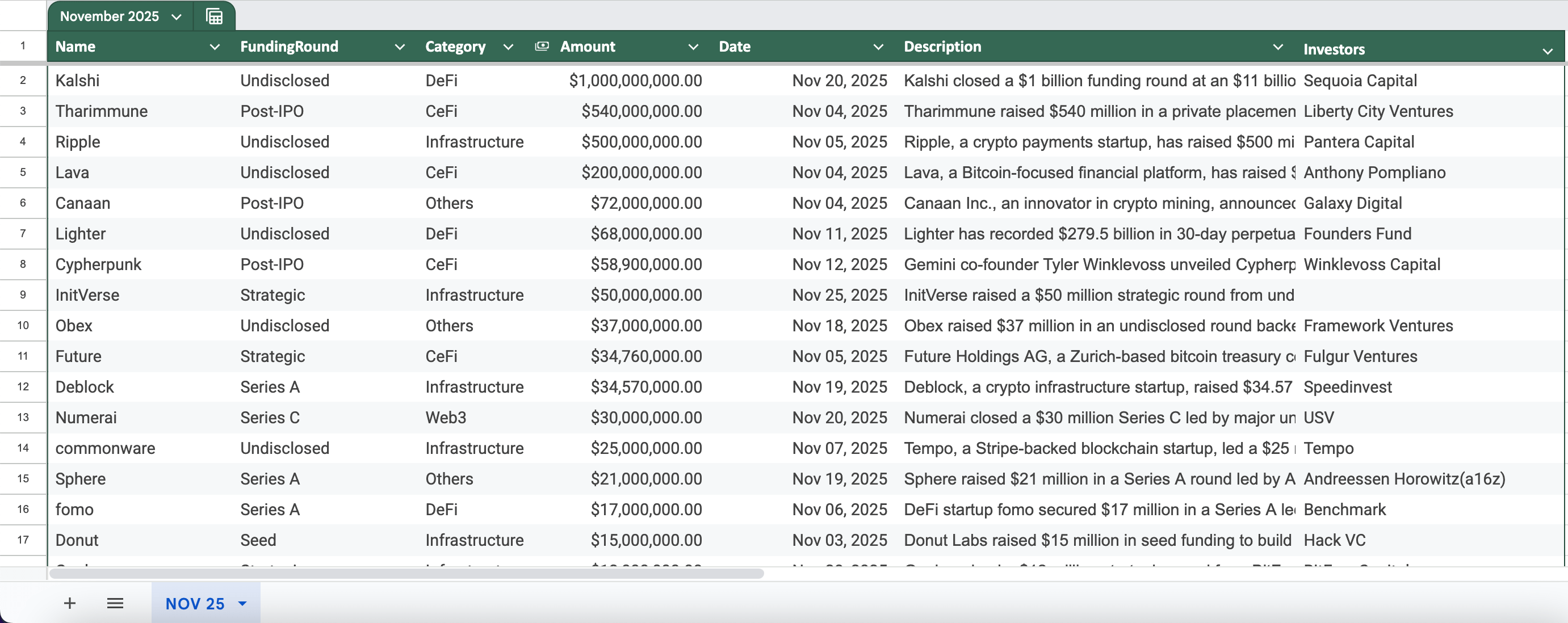Open the Description column dropdown arrow
Viewport: 1568px width, 623px height.
1278,47
